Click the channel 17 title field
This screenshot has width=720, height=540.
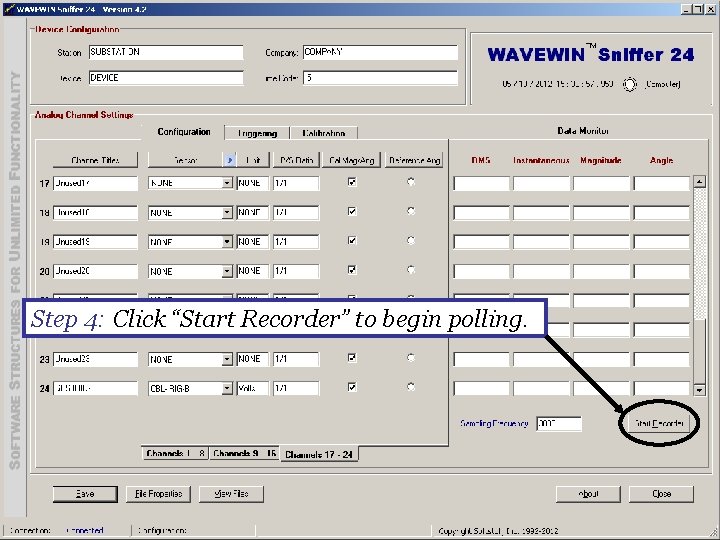[95, 183]
